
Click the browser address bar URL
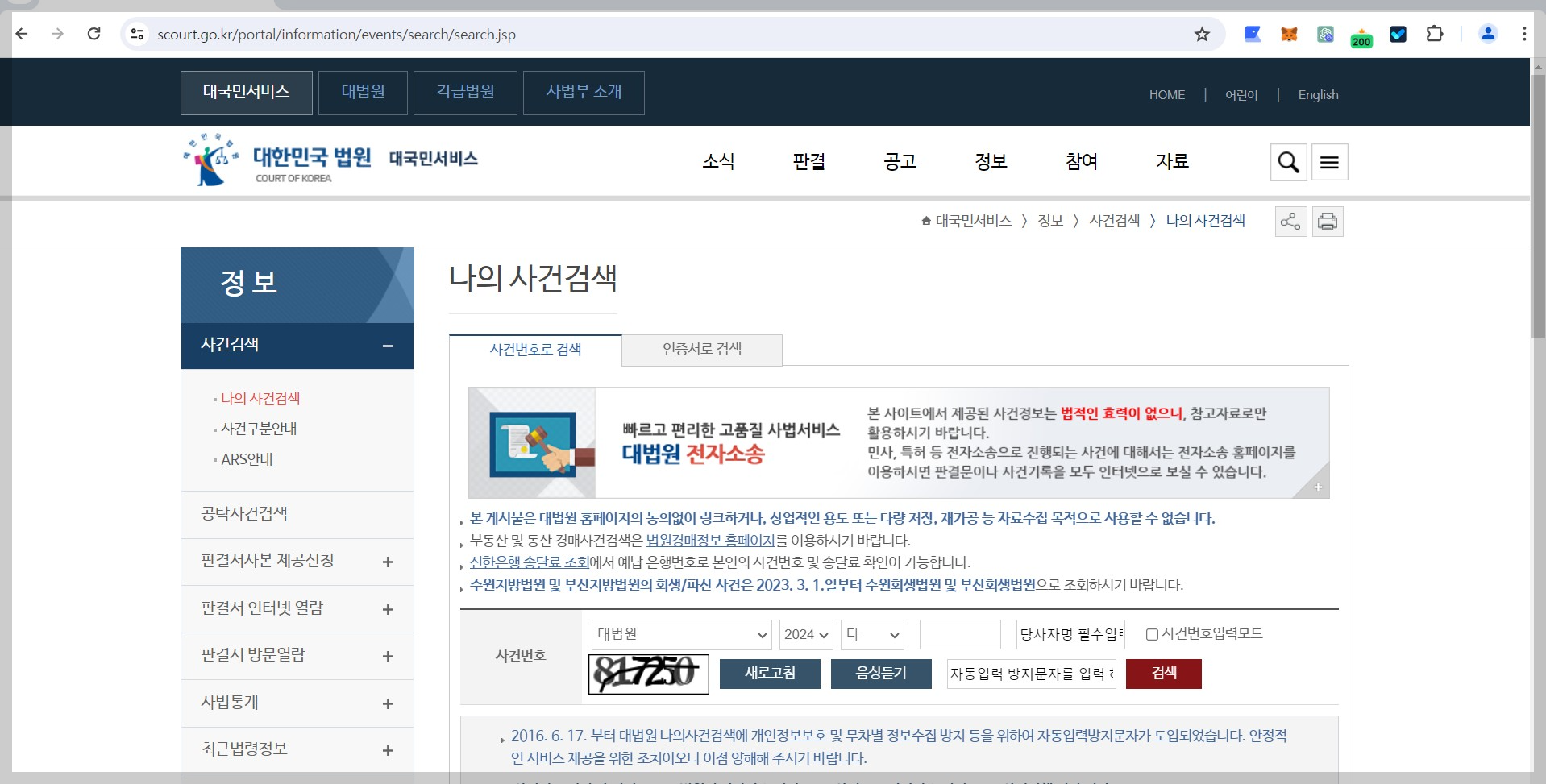pyautogui.click(x=336, y=35)
